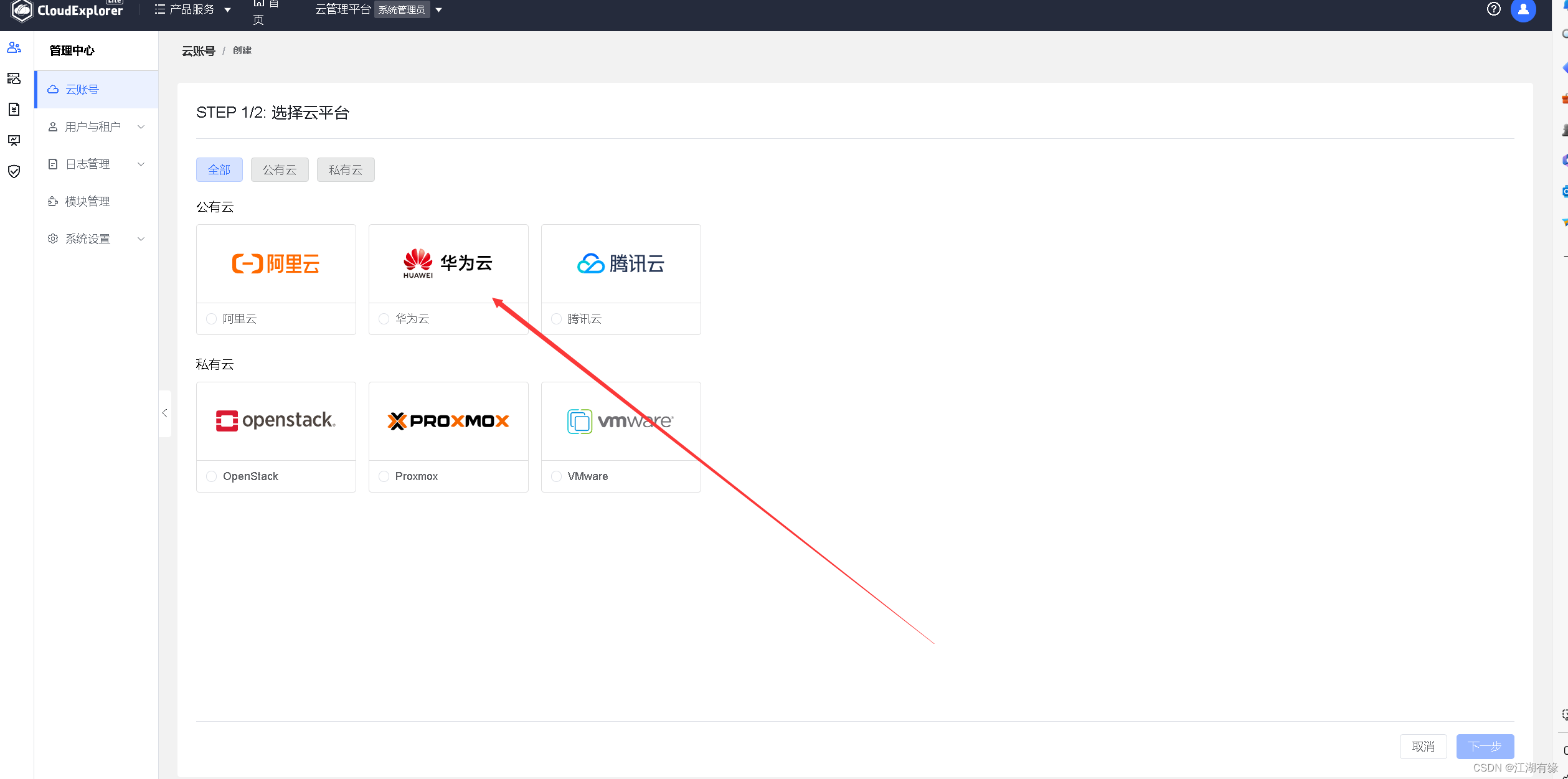Select the 腾讯云 radio button

point(557,319)
